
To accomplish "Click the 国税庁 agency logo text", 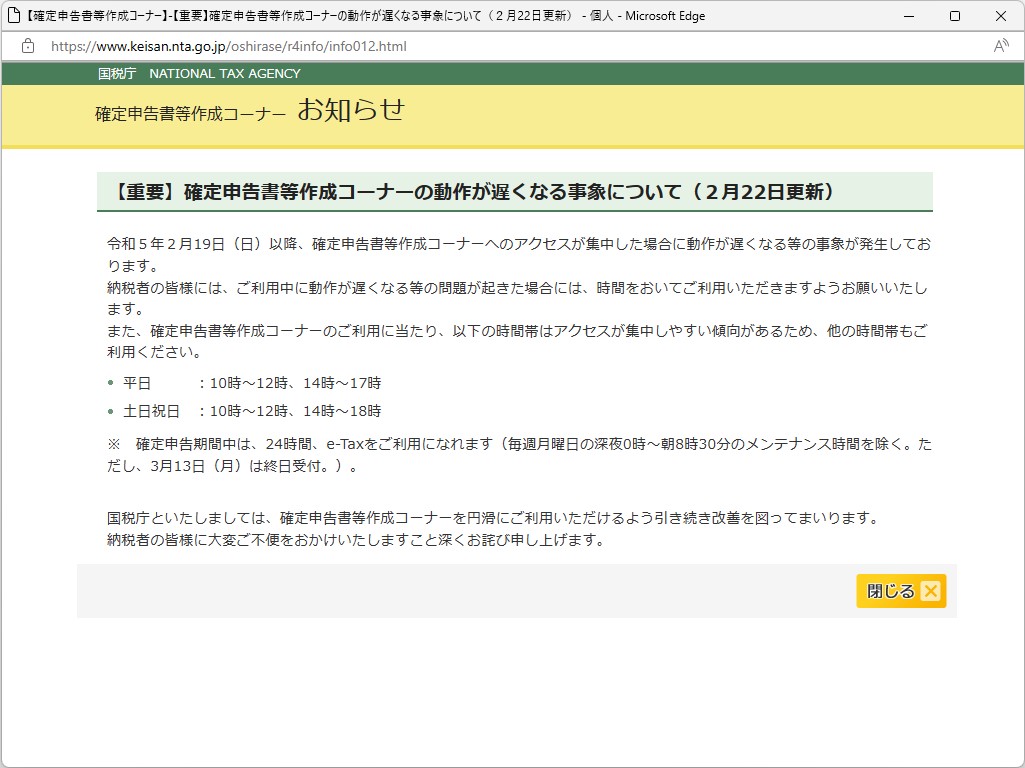I will click(x=117, y=73).
